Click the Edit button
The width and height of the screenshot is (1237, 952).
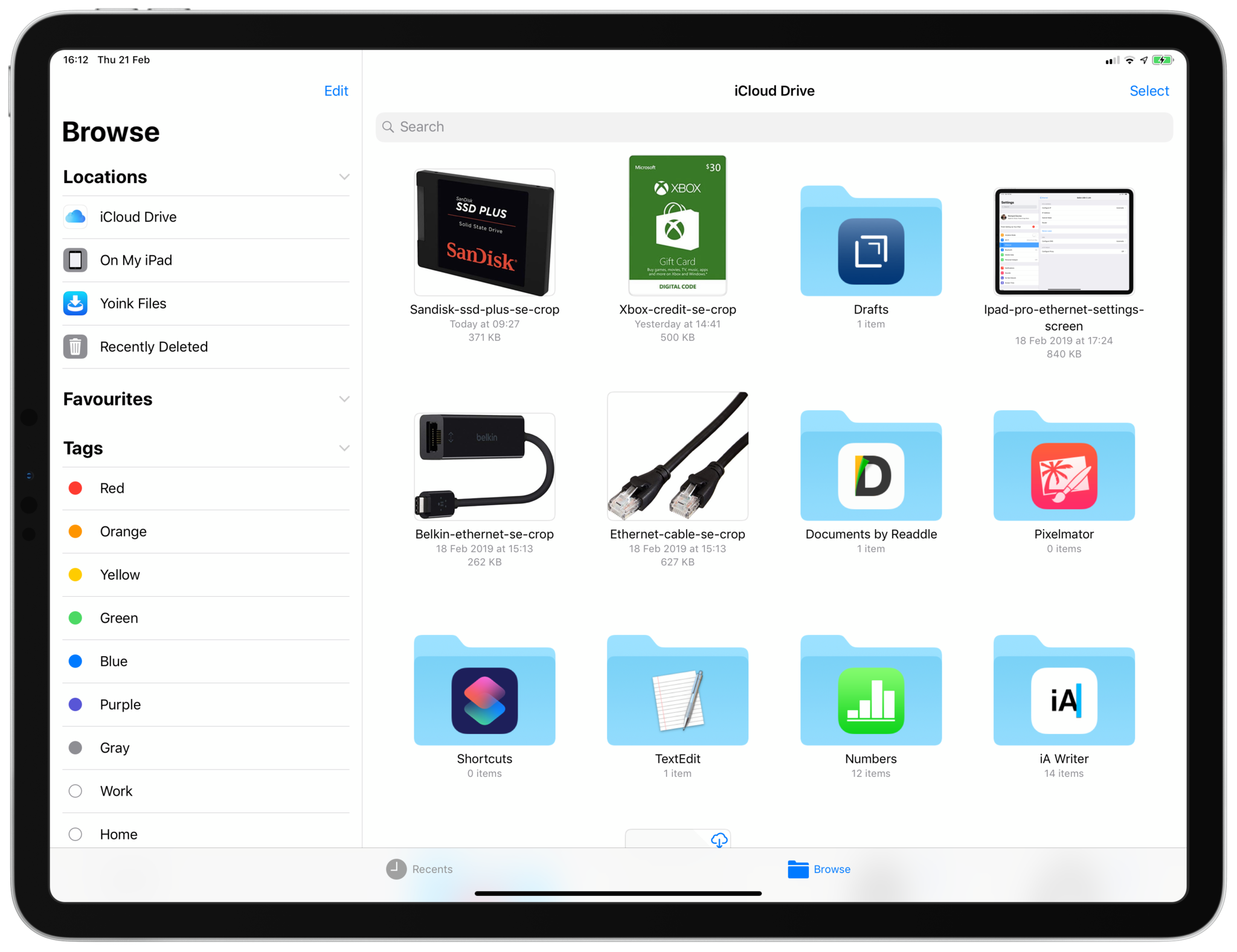[x=336, y=90]
